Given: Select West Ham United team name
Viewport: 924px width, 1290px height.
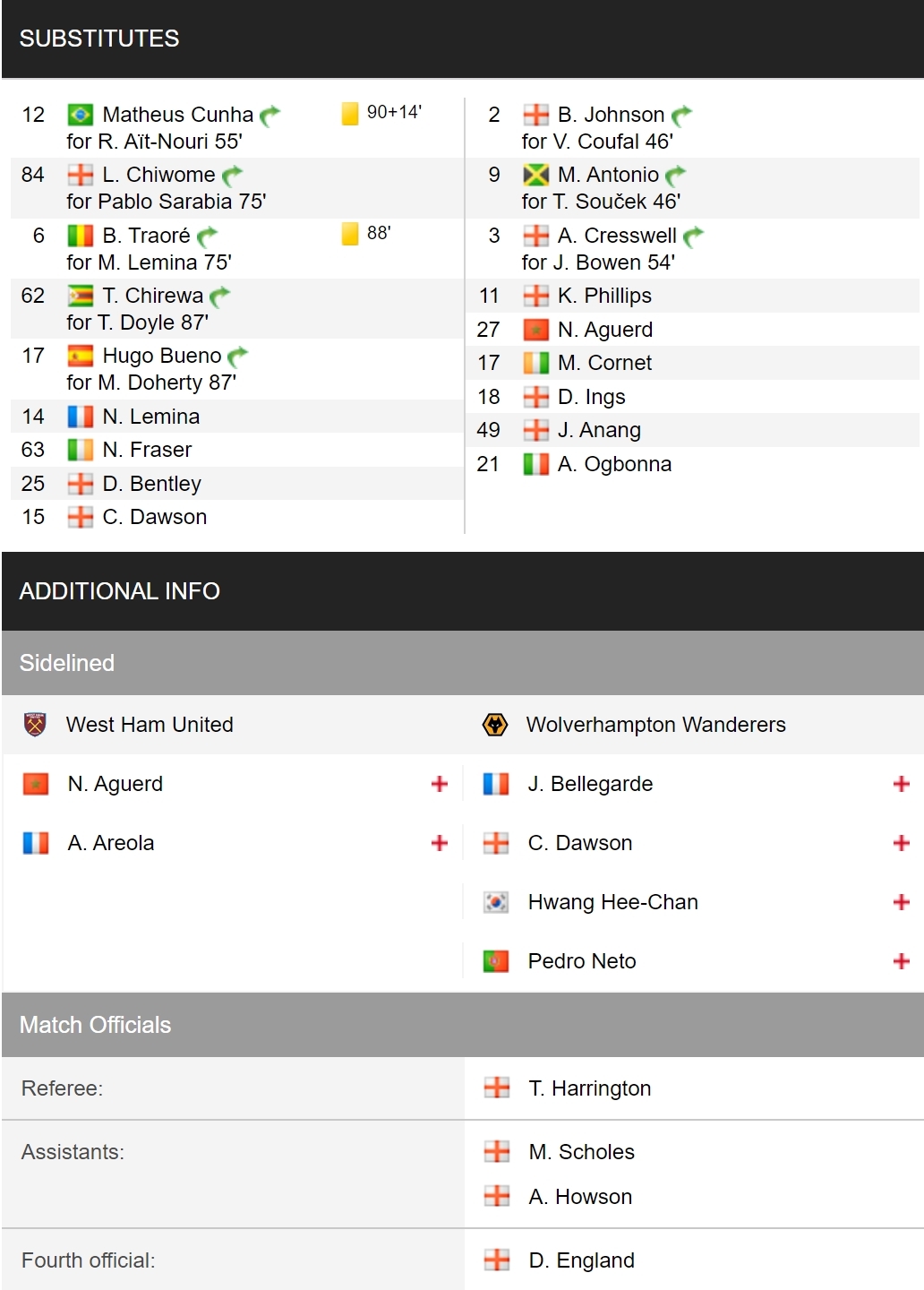Looking at the screenshot, I should (x=150, y=725).
